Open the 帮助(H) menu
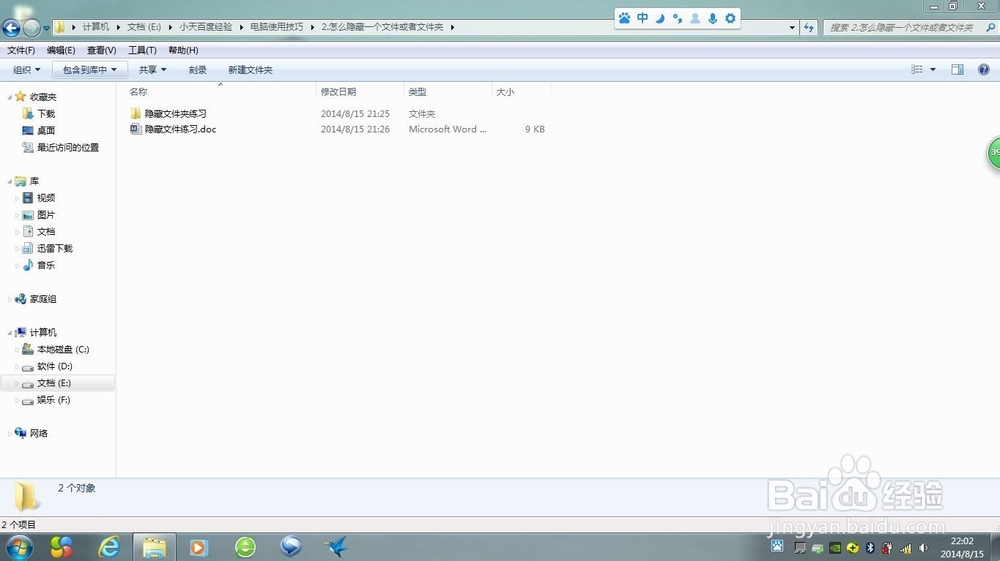Viewport: 1000px width, 561px height. 183,50
